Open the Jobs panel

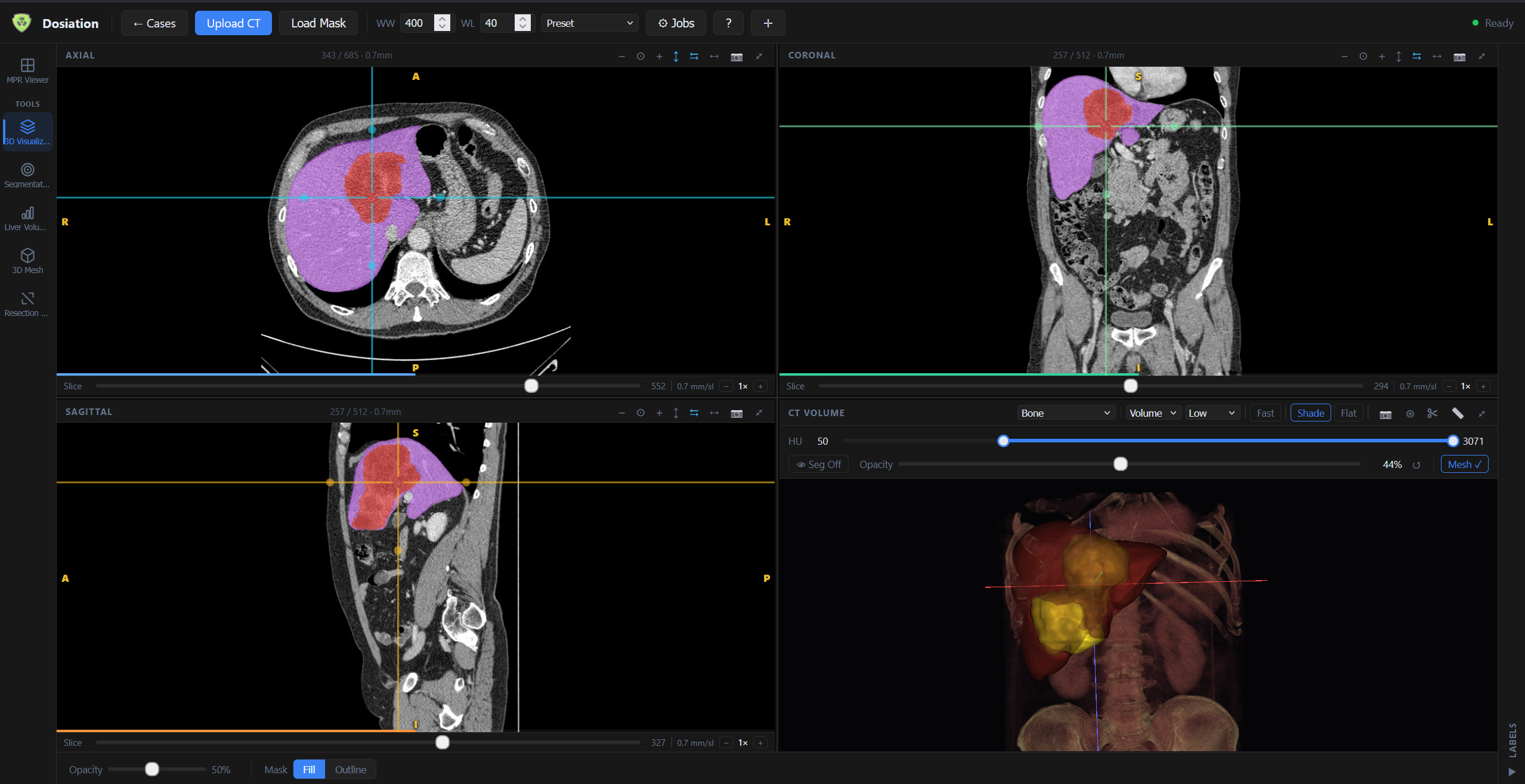pos(676,23)
